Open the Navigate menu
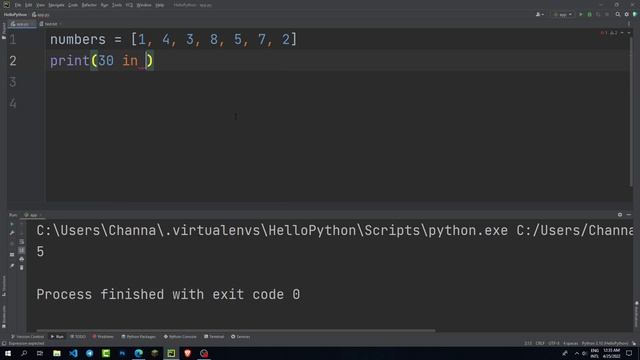The image size is (640, 360). point(56,5)
